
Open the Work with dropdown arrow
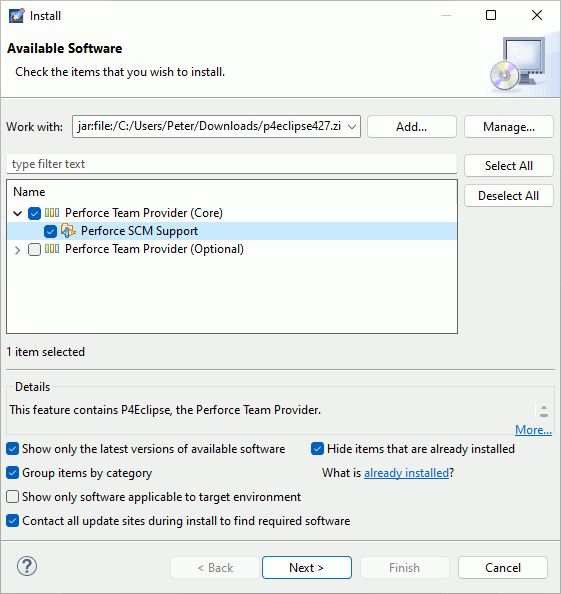[352, 127]
